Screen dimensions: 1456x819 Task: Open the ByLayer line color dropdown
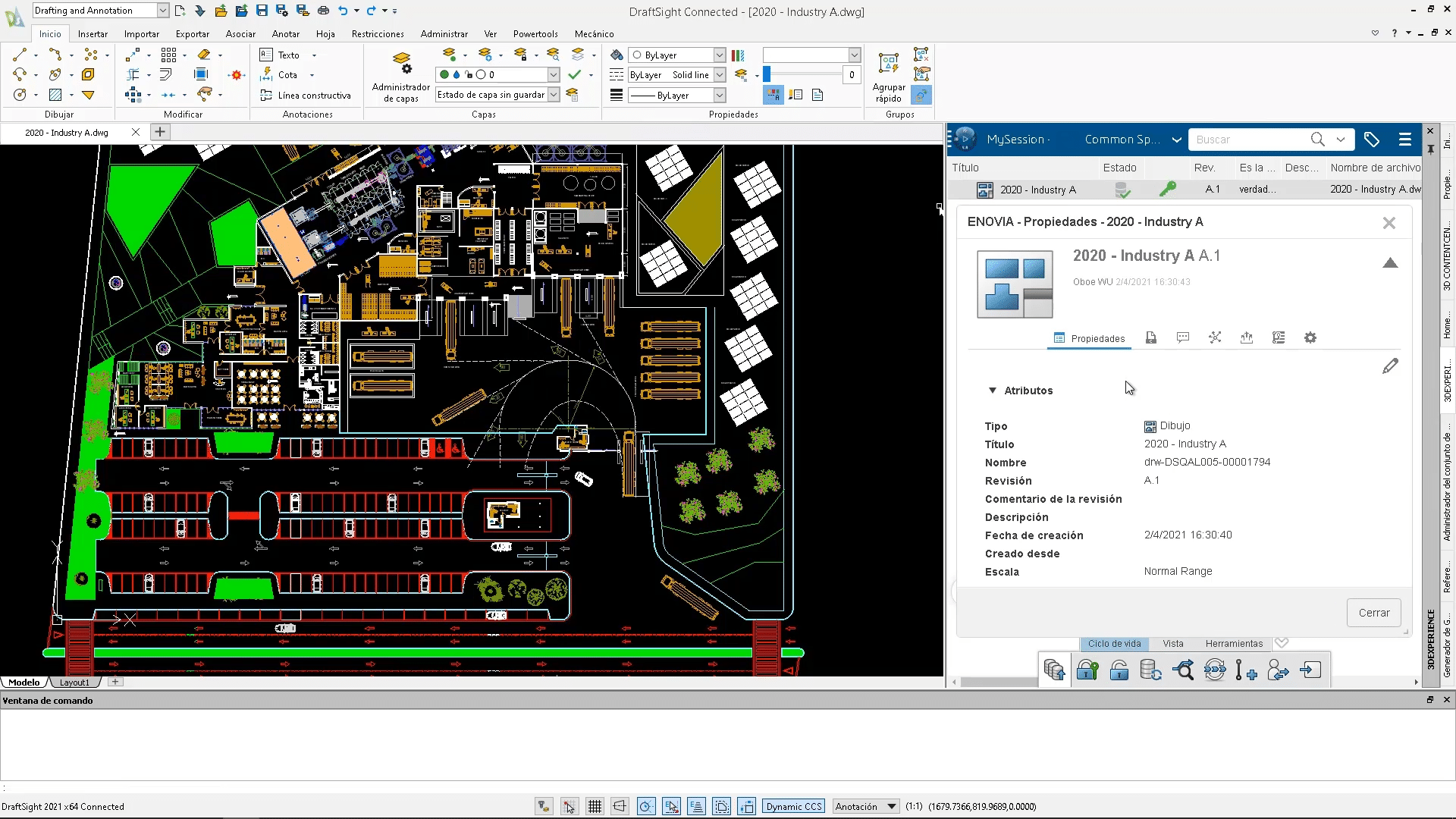(719, 55)
